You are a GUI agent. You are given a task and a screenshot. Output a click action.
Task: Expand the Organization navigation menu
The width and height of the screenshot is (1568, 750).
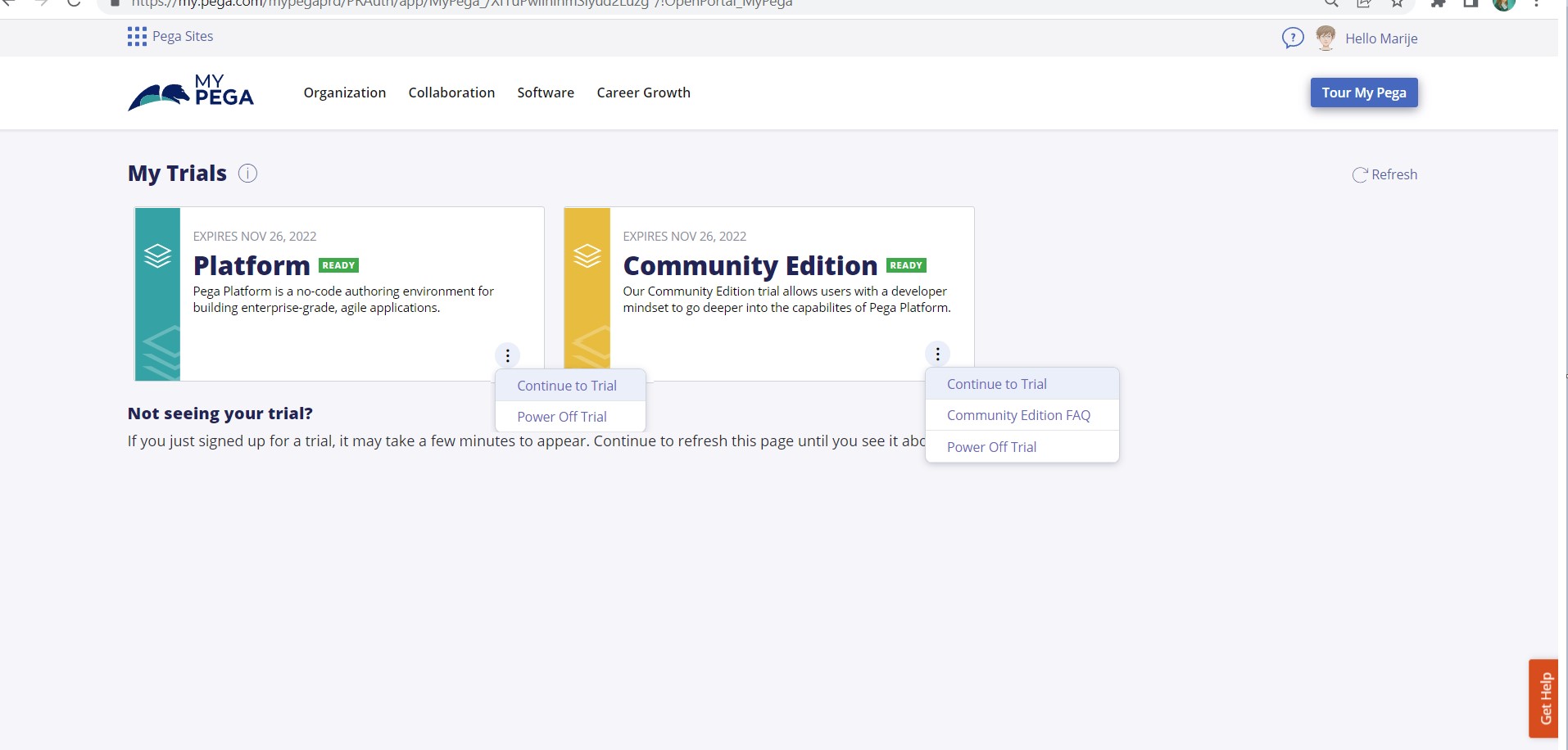344,93
